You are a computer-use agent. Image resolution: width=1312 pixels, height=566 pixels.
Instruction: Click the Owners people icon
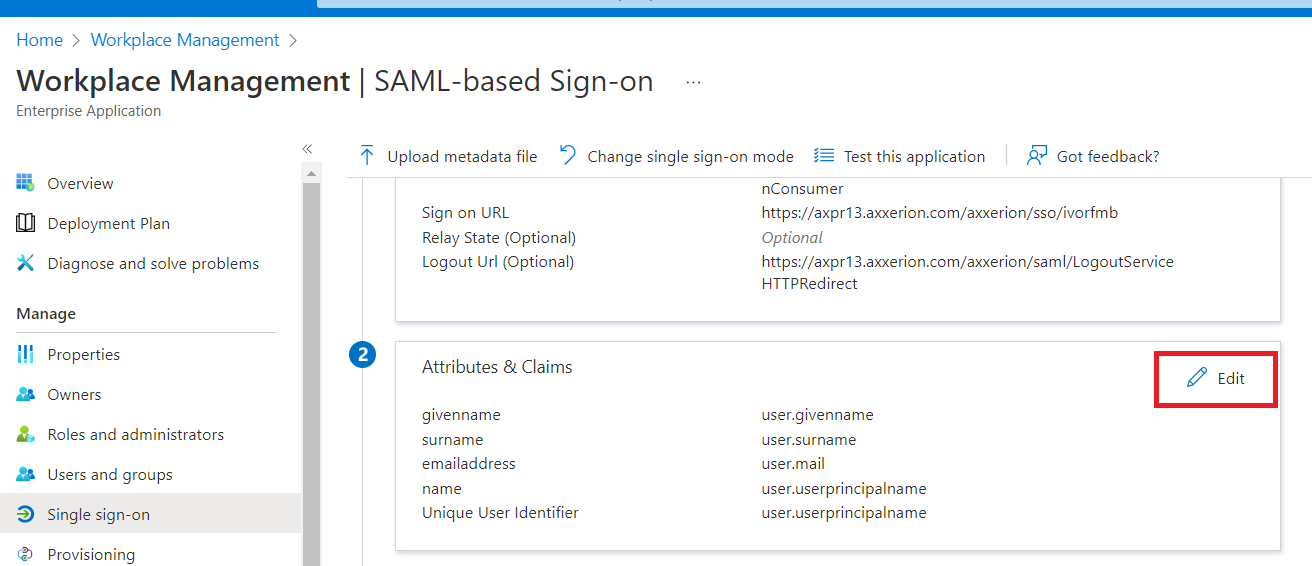(x=26, y=394)
